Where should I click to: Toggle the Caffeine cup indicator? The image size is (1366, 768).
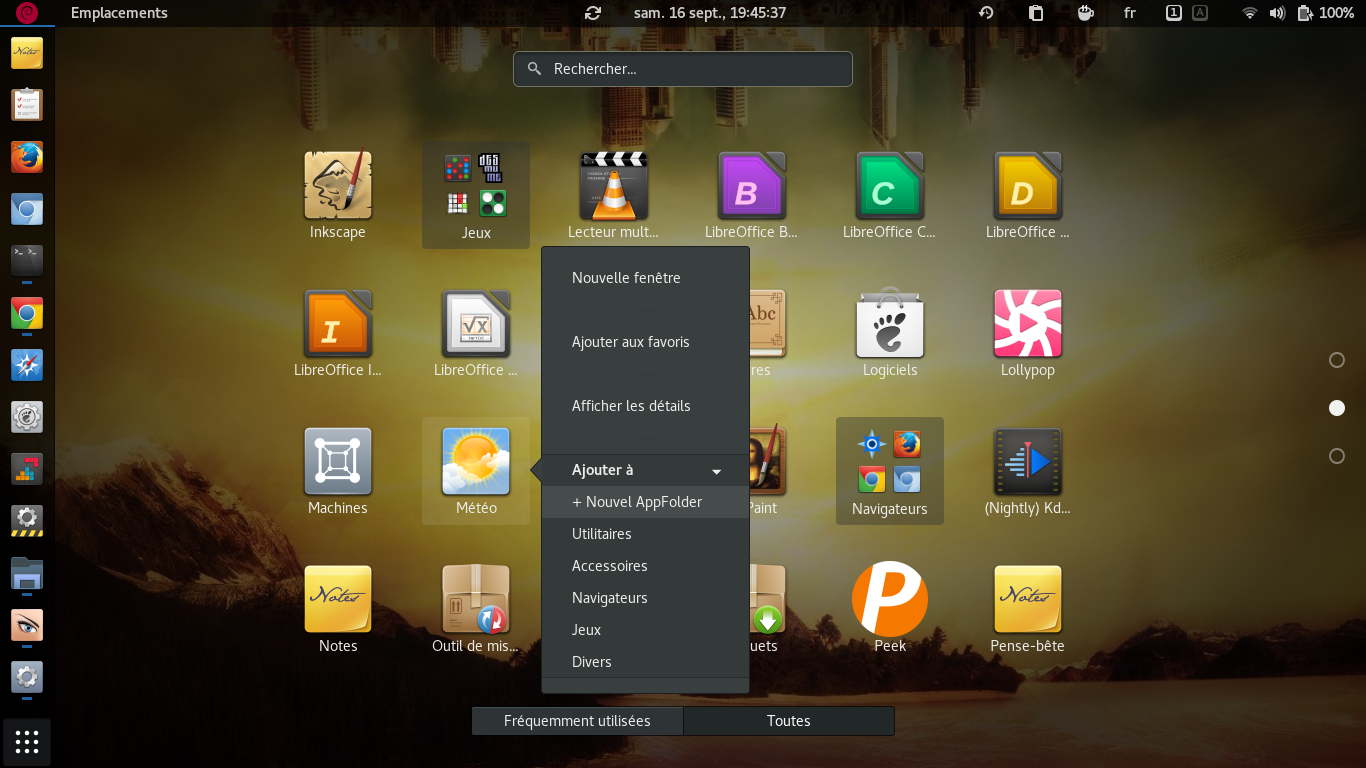[x=1086, y=13]
